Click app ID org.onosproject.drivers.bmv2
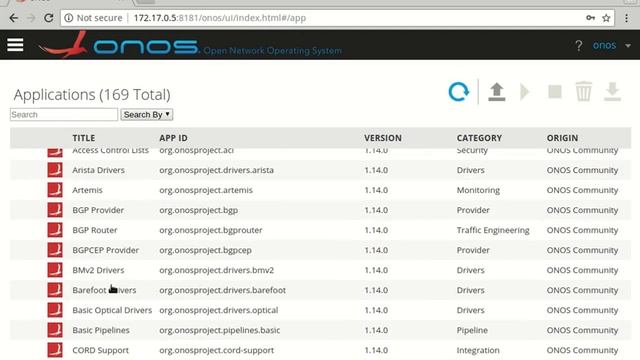This screenshot has width=640, height=360. click(216, 270)
